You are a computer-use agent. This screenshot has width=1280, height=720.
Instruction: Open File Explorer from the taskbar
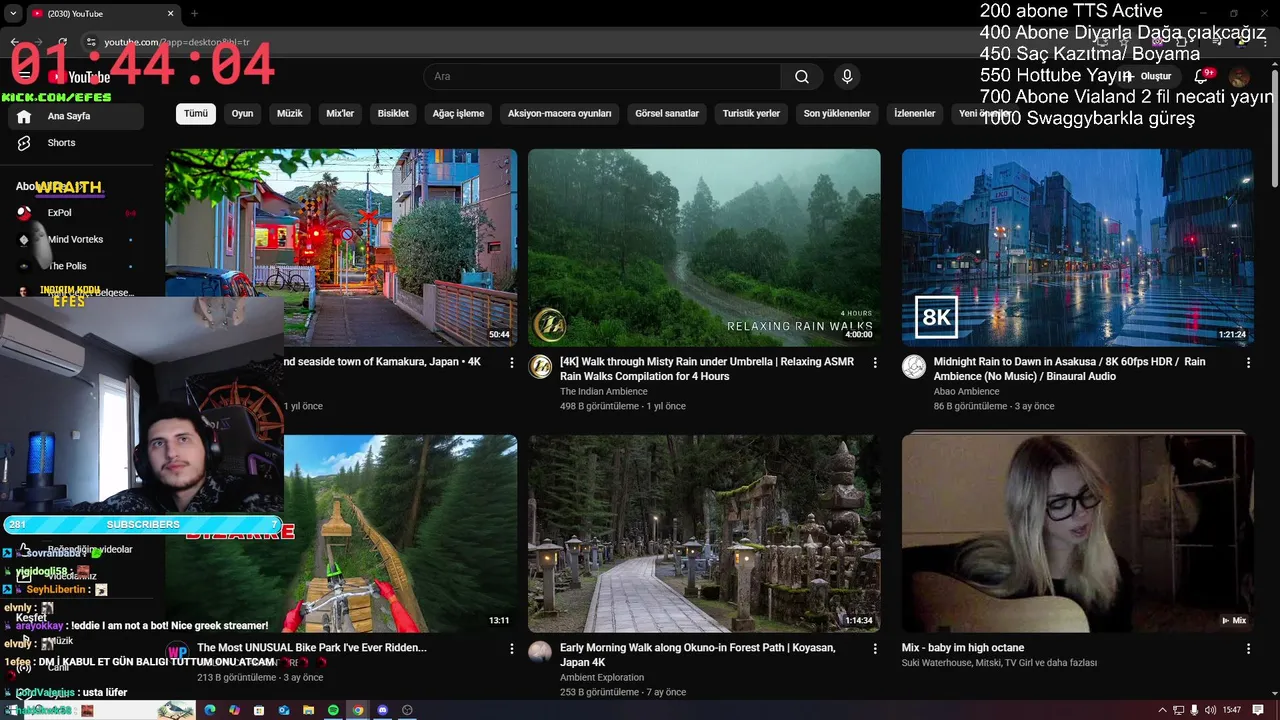(309, 710)
